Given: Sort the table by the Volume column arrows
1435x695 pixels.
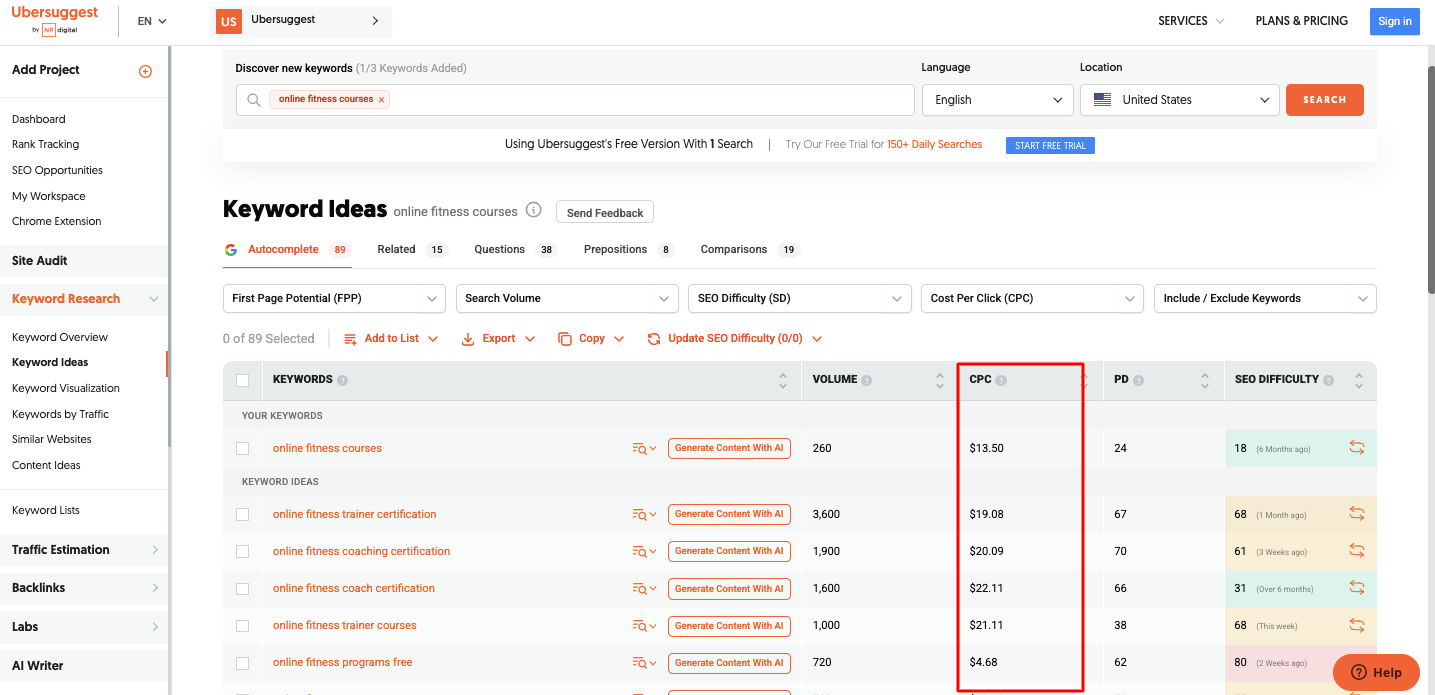Looking at the screenshot, I should pyautogui.click(x=940, y=381).
